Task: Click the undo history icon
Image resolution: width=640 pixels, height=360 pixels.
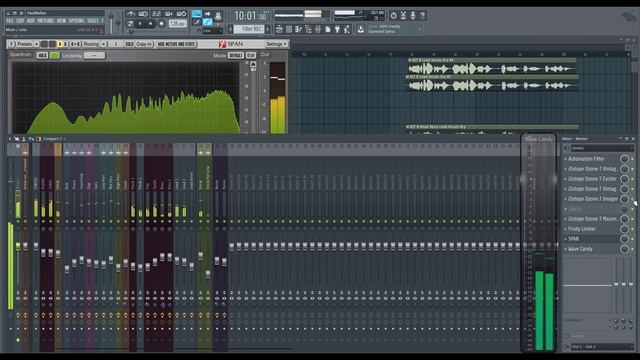Action: (x=393, y=16)
